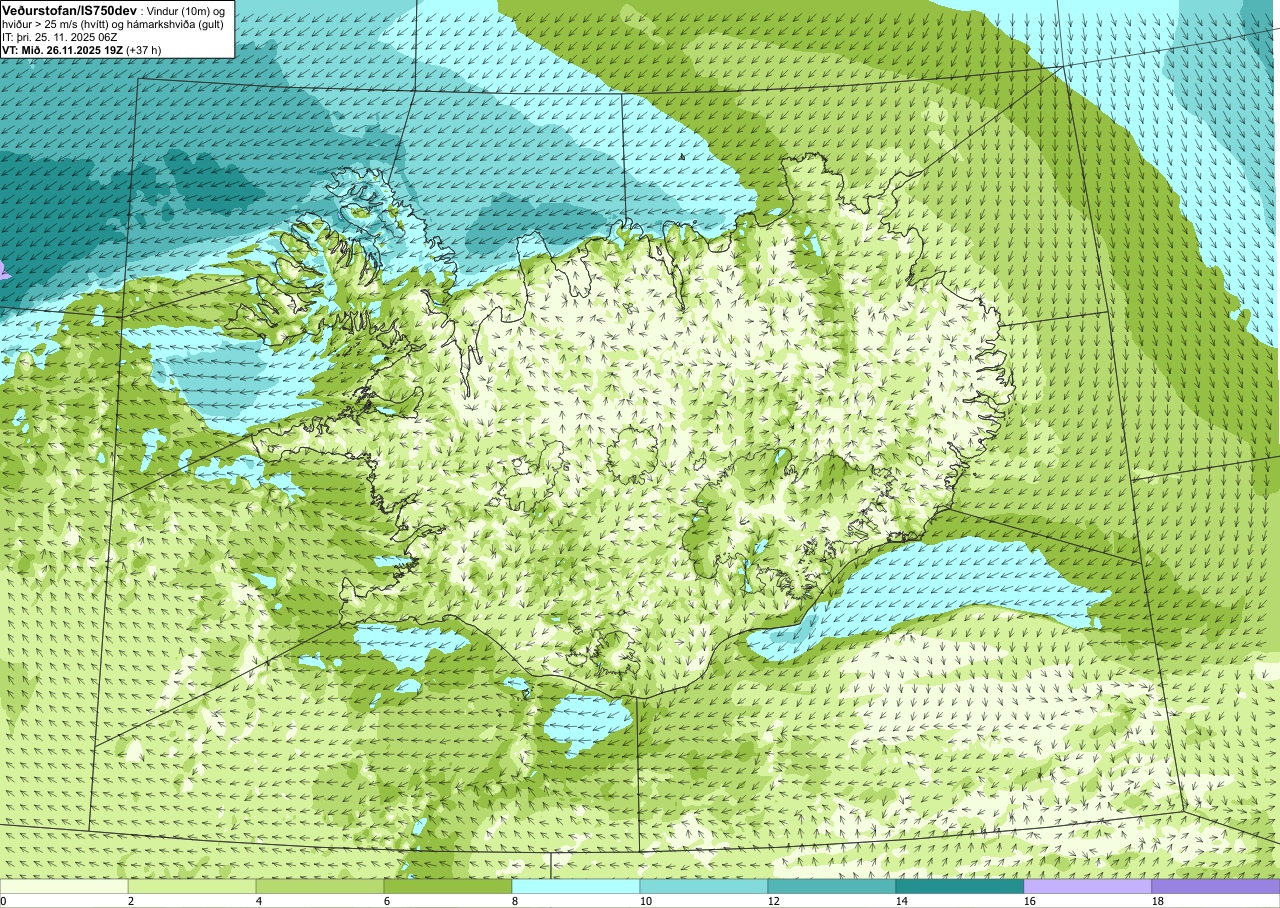Click the legend scale label "6"
This screenshot has height=908, width=1280.
click(386, 902)
